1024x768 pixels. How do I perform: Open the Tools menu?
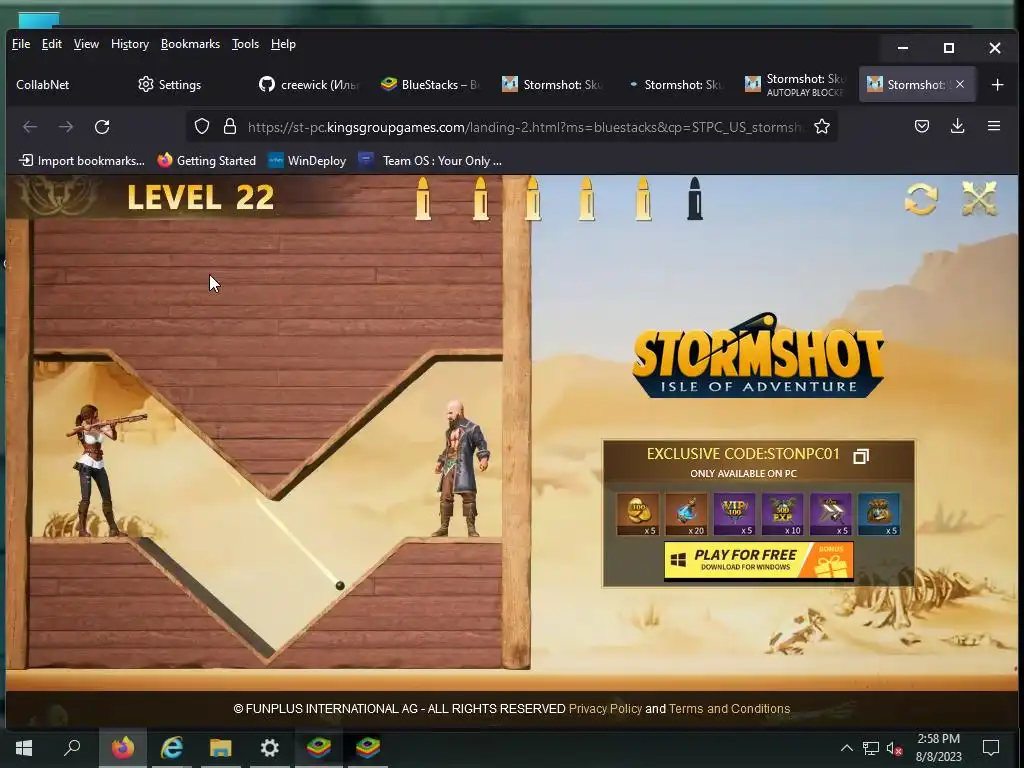[246, 44]
